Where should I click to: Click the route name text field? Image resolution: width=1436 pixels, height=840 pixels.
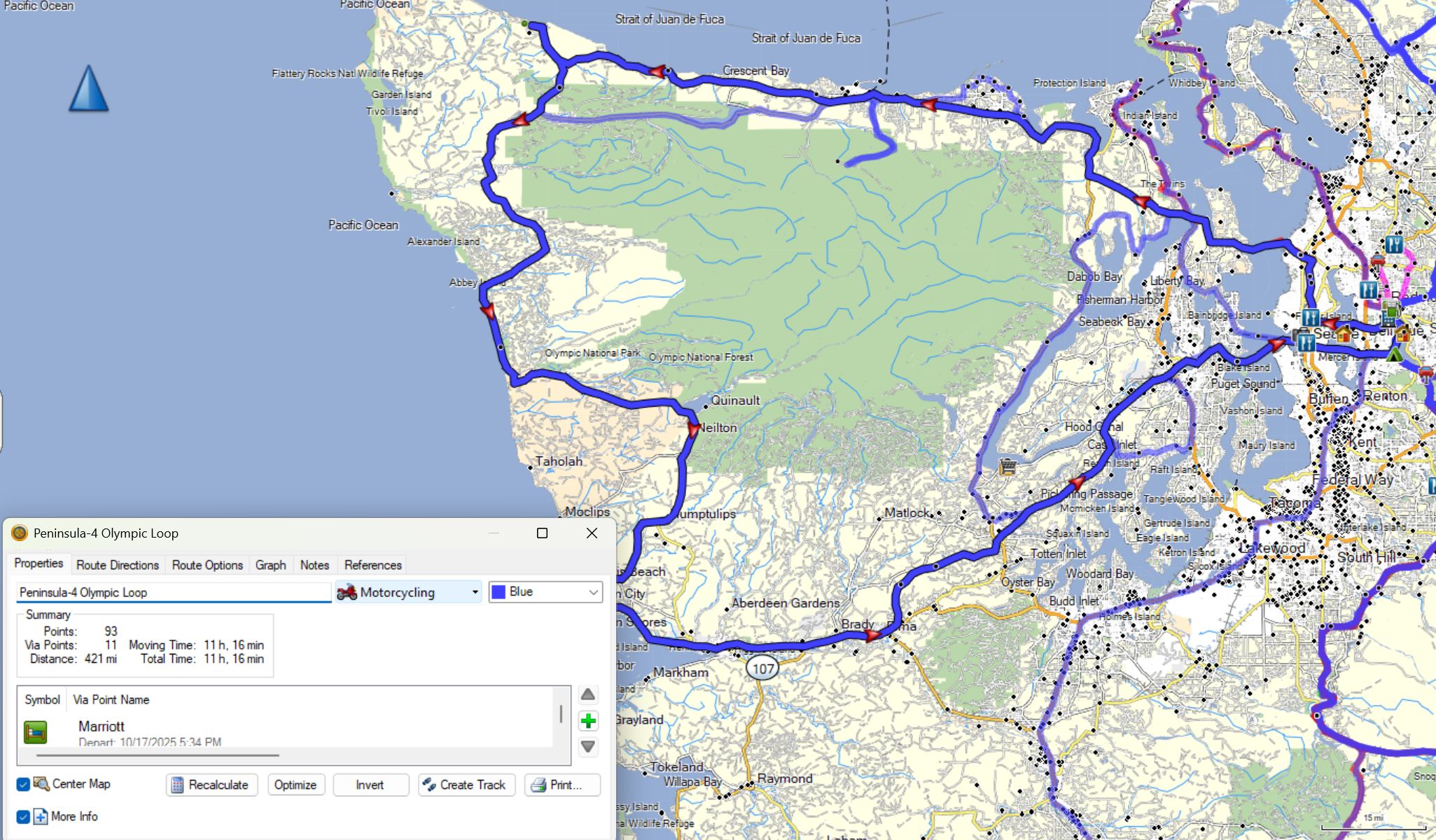coord(173,592)
